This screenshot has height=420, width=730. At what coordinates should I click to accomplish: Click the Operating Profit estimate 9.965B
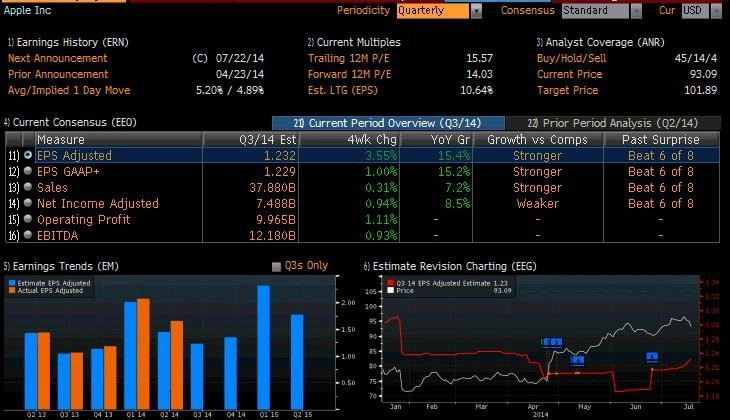coord(276,220)
